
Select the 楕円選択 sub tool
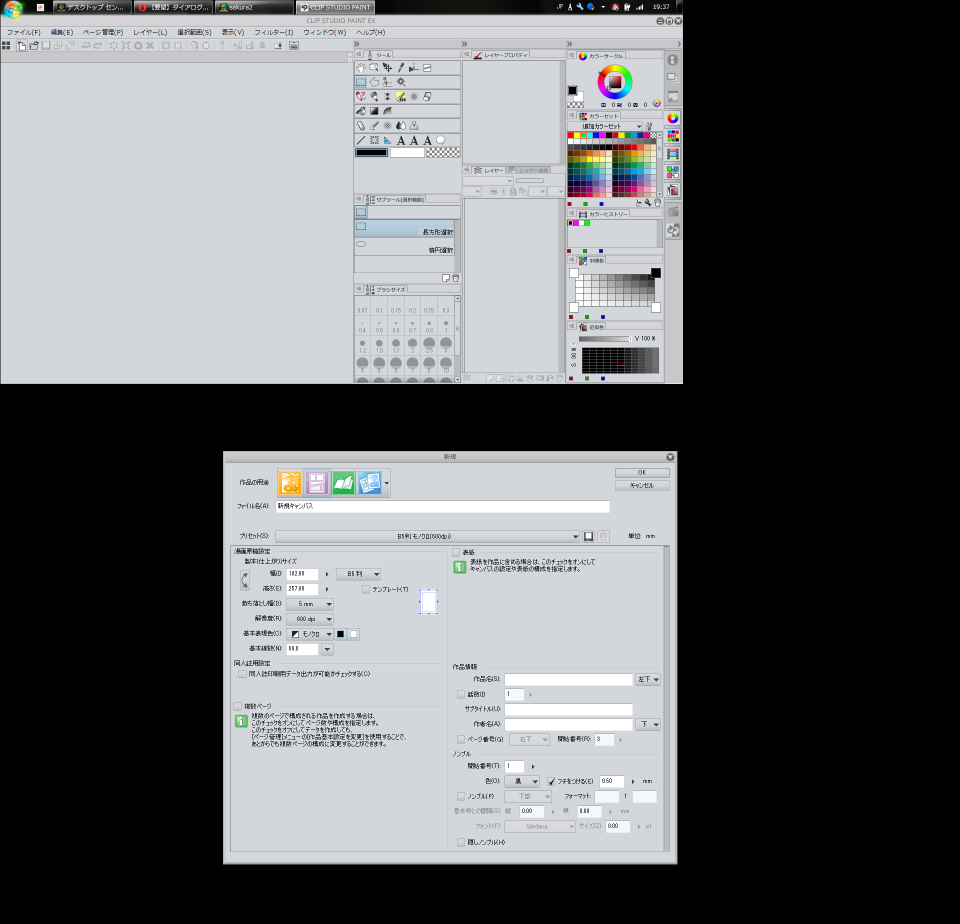(x=405, y=247)
